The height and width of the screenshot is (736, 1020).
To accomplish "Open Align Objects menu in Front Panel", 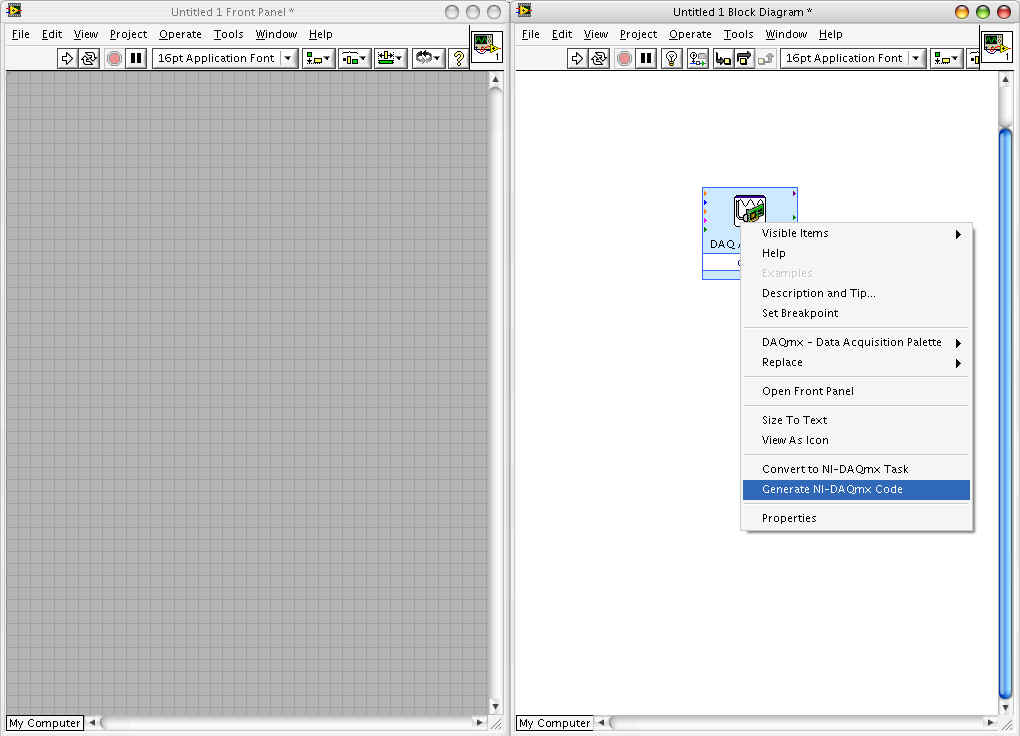I will pyautogui.click(x=319, y=59).
